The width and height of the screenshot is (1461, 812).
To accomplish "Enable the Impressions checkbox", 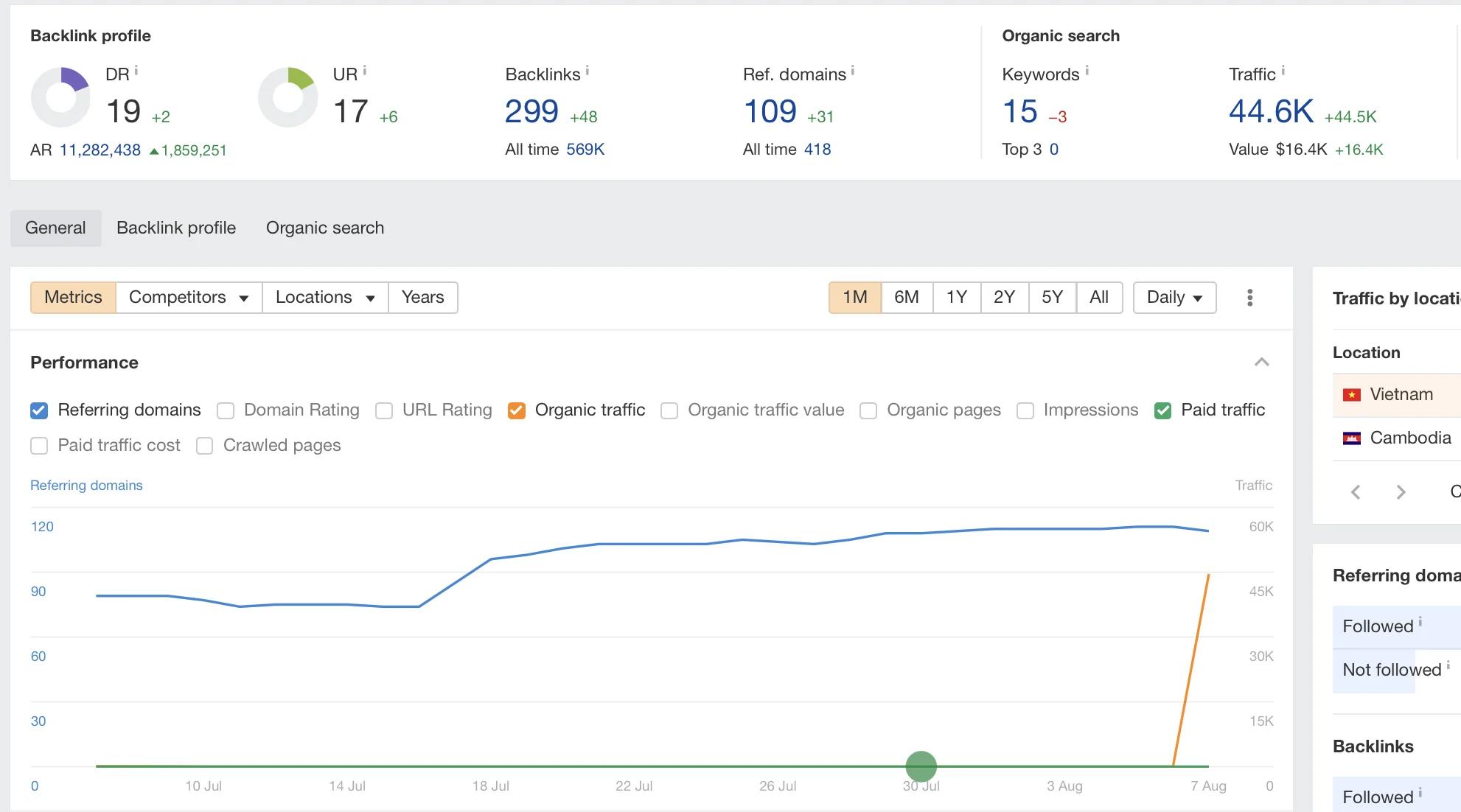I will (x=1025, y=410).
